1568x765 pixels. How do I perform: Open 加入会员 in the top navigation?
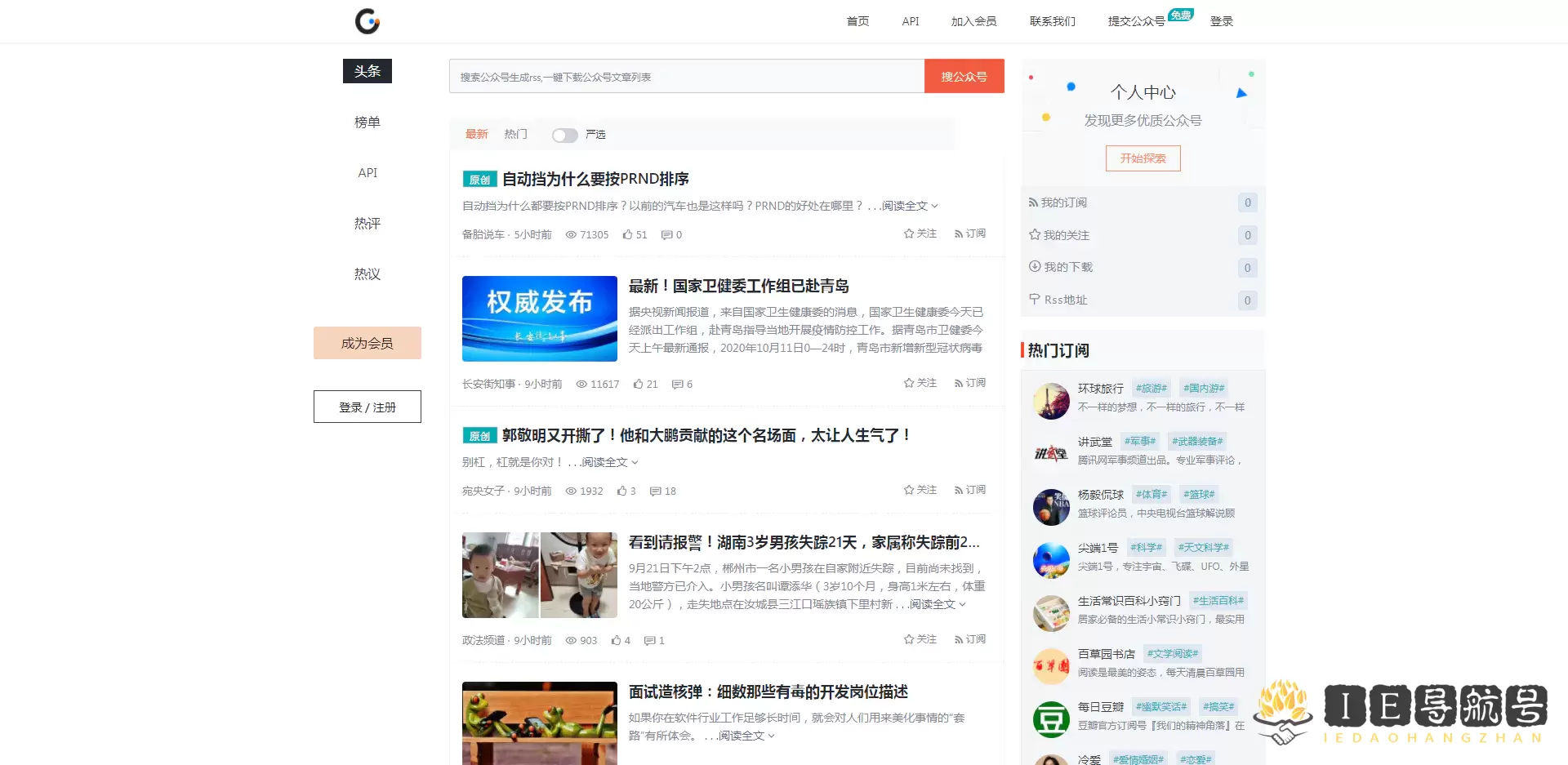point(973,21)
